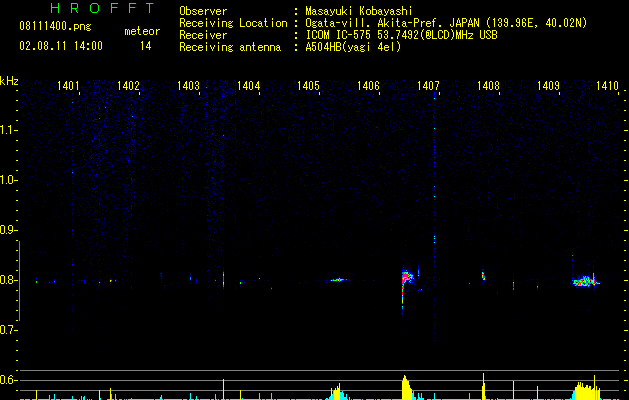Click the A504HB(yagi 4el) antenna text
The image size is (629, 400).
click(353, 47)
